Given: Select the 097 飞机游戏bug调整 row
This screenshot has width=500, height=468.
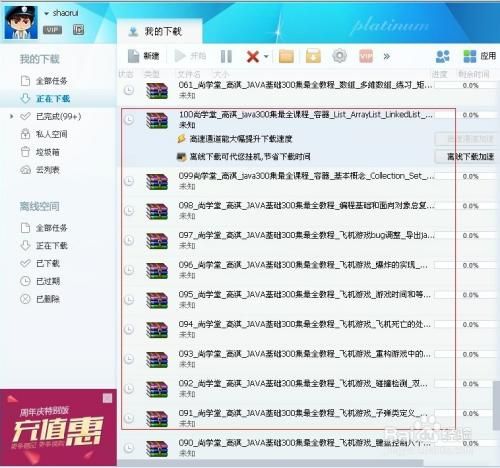Looking at the screenshot, I should coord(308,240).
